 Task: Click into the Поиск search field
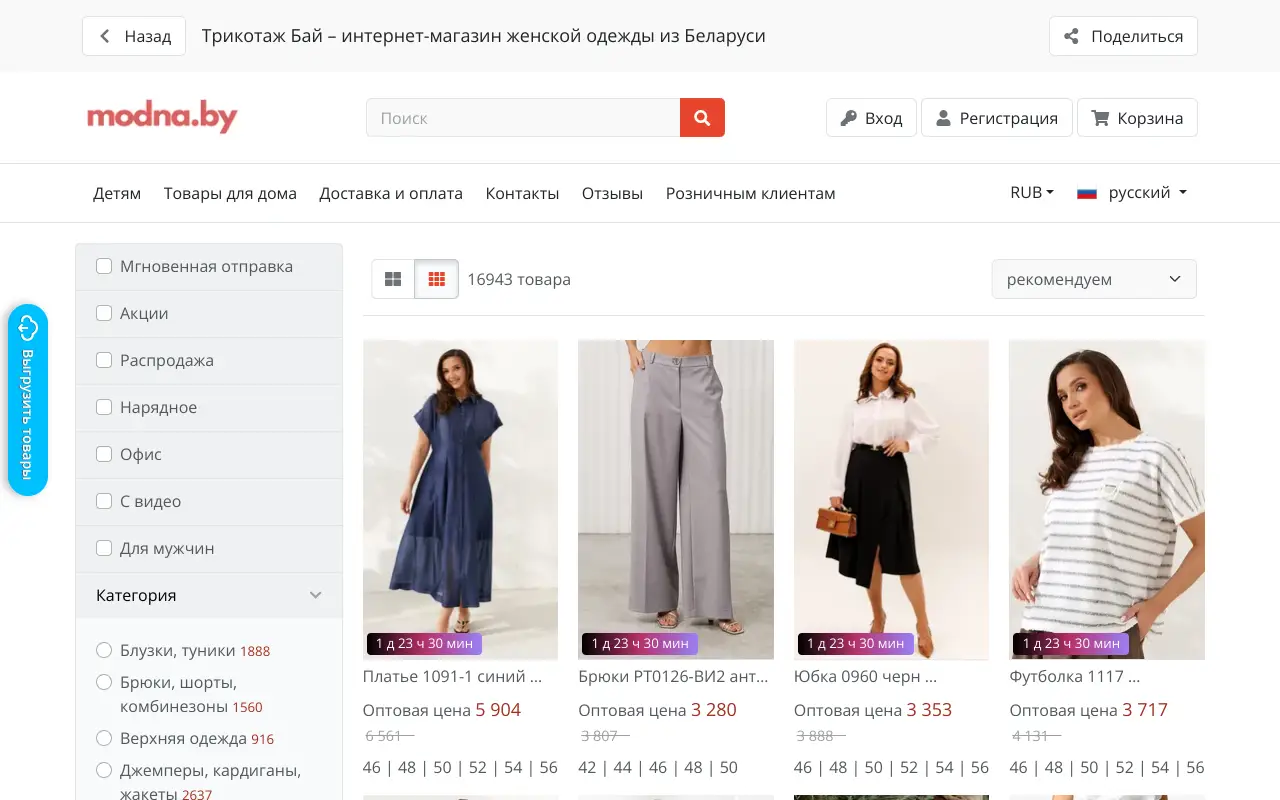click(x=523, y=118)
